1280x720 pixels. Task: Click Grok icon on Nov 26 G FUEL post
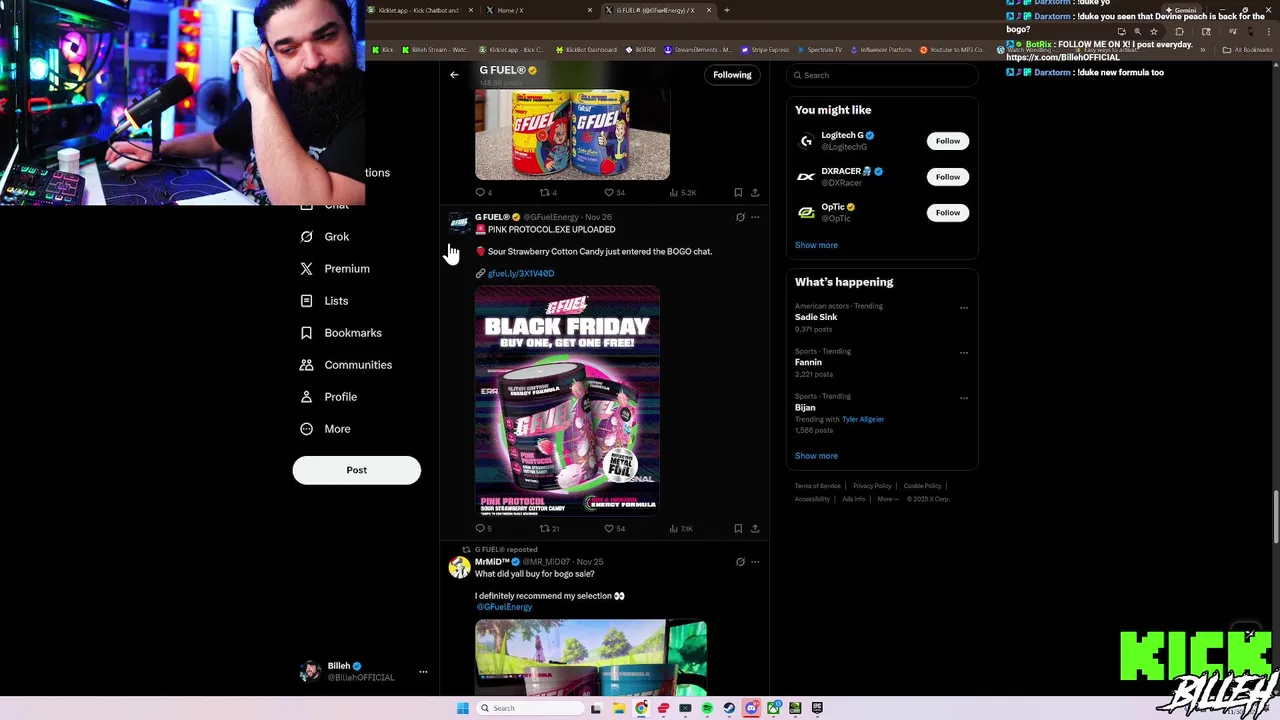(740, 217)
